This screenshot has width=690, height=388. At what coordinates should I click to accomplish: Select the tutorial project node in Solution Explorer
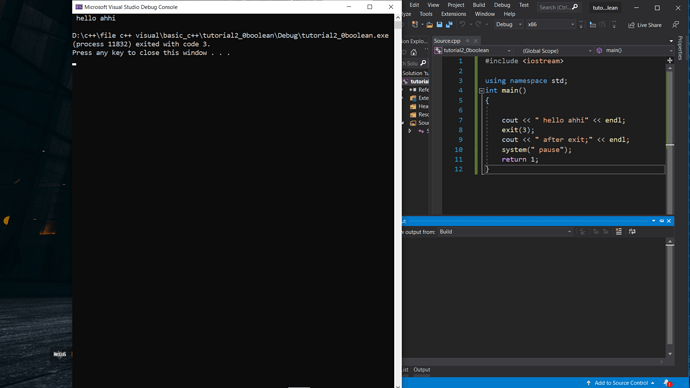[x=419, y=81]
